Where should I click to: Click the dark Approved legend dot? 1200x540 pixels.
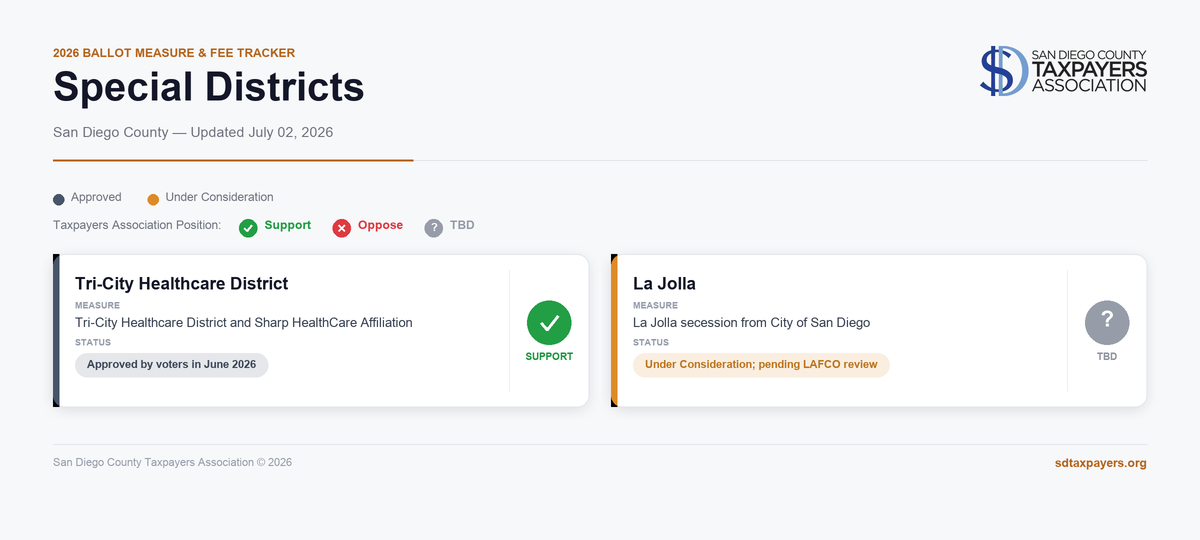pyautogui.click(x=59, y=199)
